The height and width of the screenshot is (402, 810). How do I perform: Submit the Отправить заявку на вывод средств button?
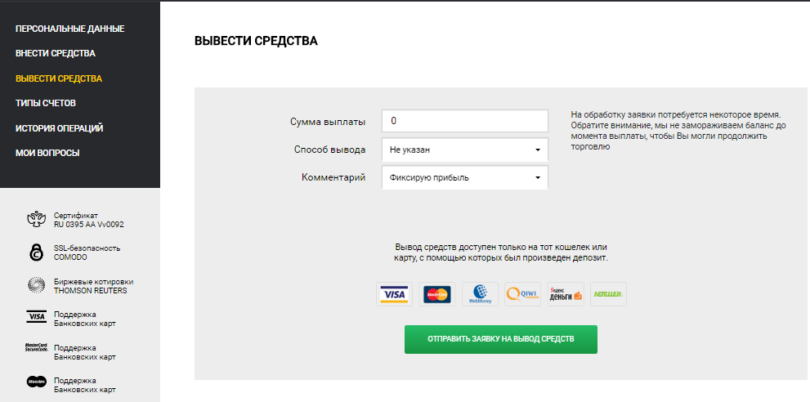501,339
